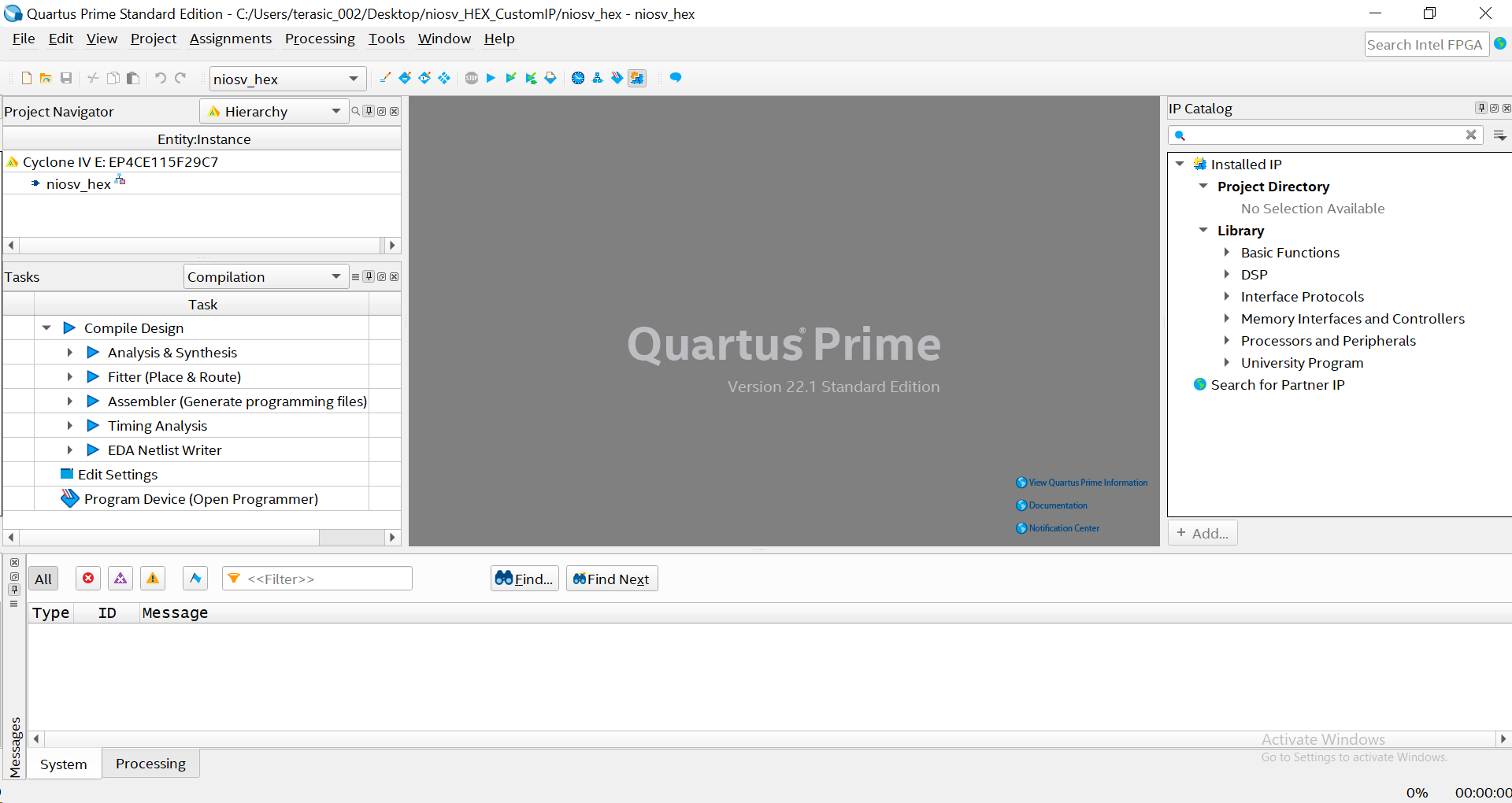The image size is (1512, 803).
Task: Pin the Project Navigator panel
Action: 369,111
